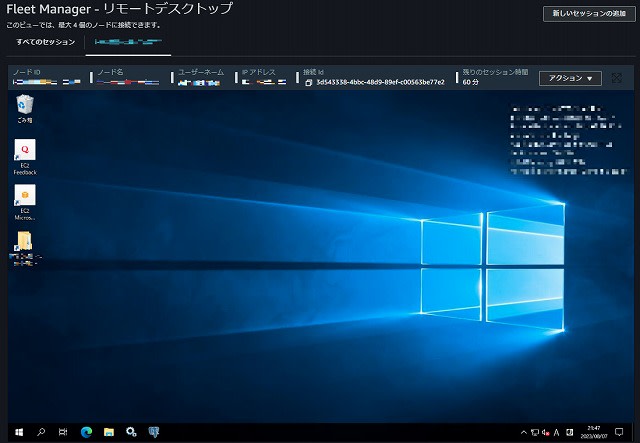Click the IME input mode A indicator

coord(556,432)
